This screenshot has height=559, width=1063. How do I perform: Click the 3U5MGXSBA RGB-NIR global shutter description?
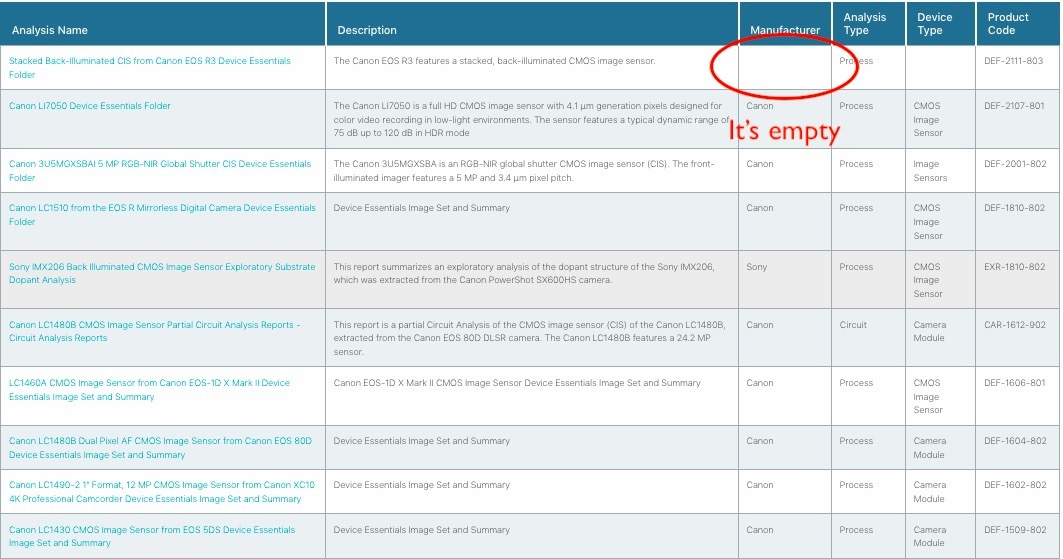(523, 171)
